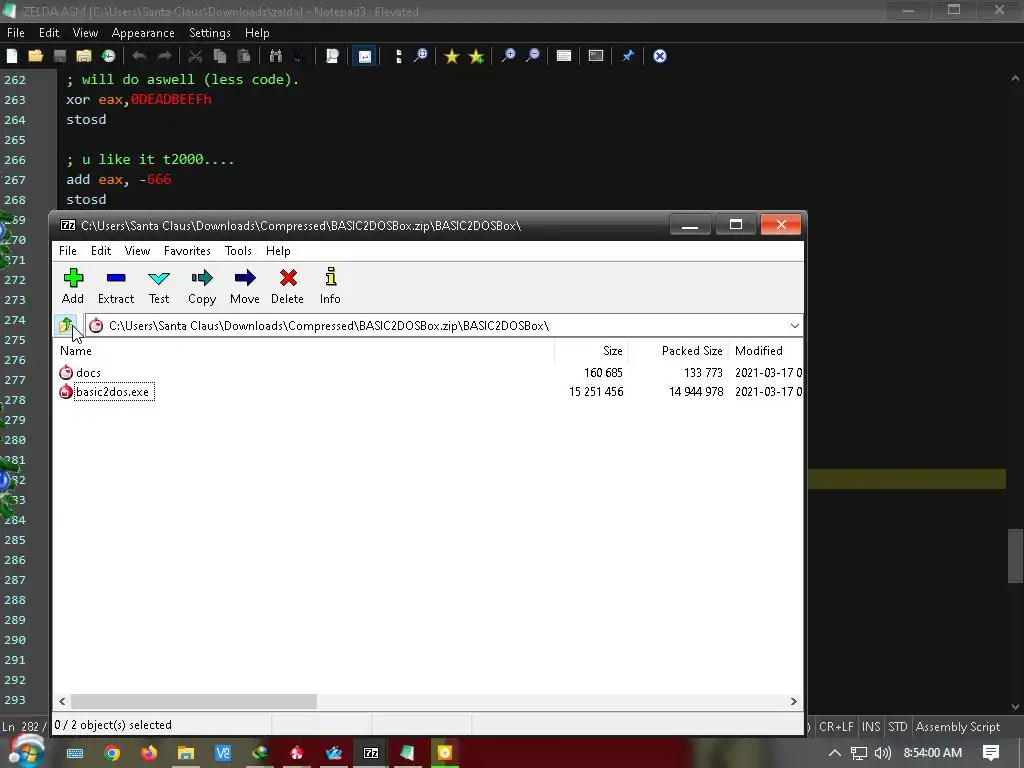
Task: Click Zoom In magnifier in Notepad3
Action: pos(507,56)
